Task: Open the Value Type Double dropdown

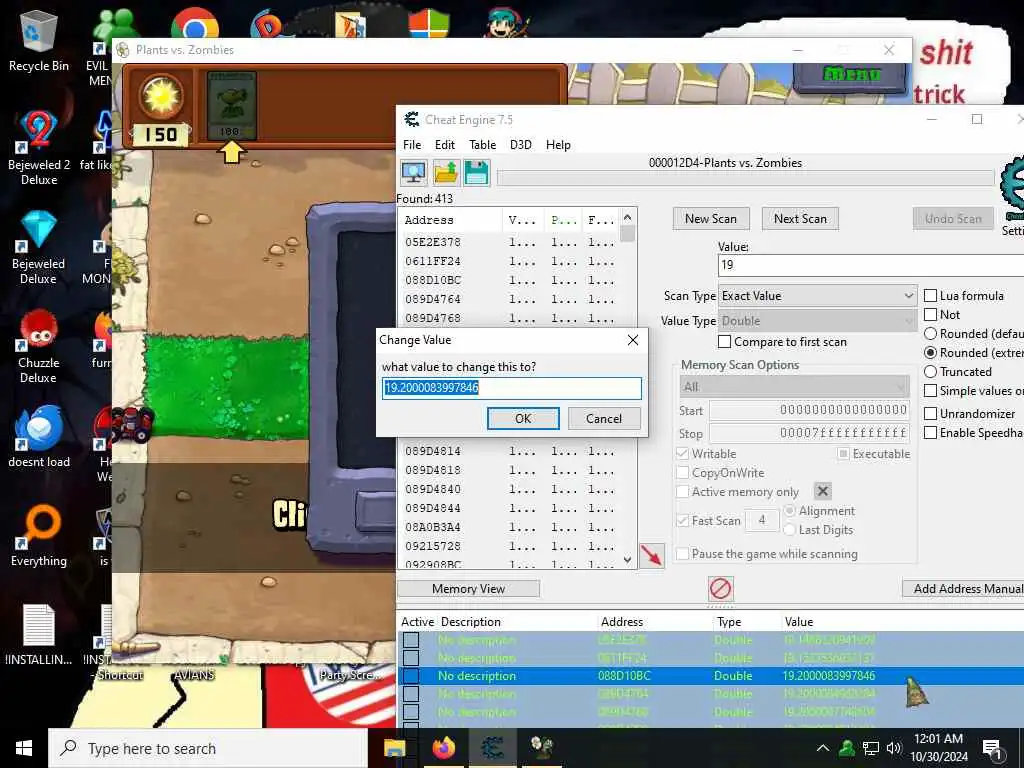Action: pos(818,321)
